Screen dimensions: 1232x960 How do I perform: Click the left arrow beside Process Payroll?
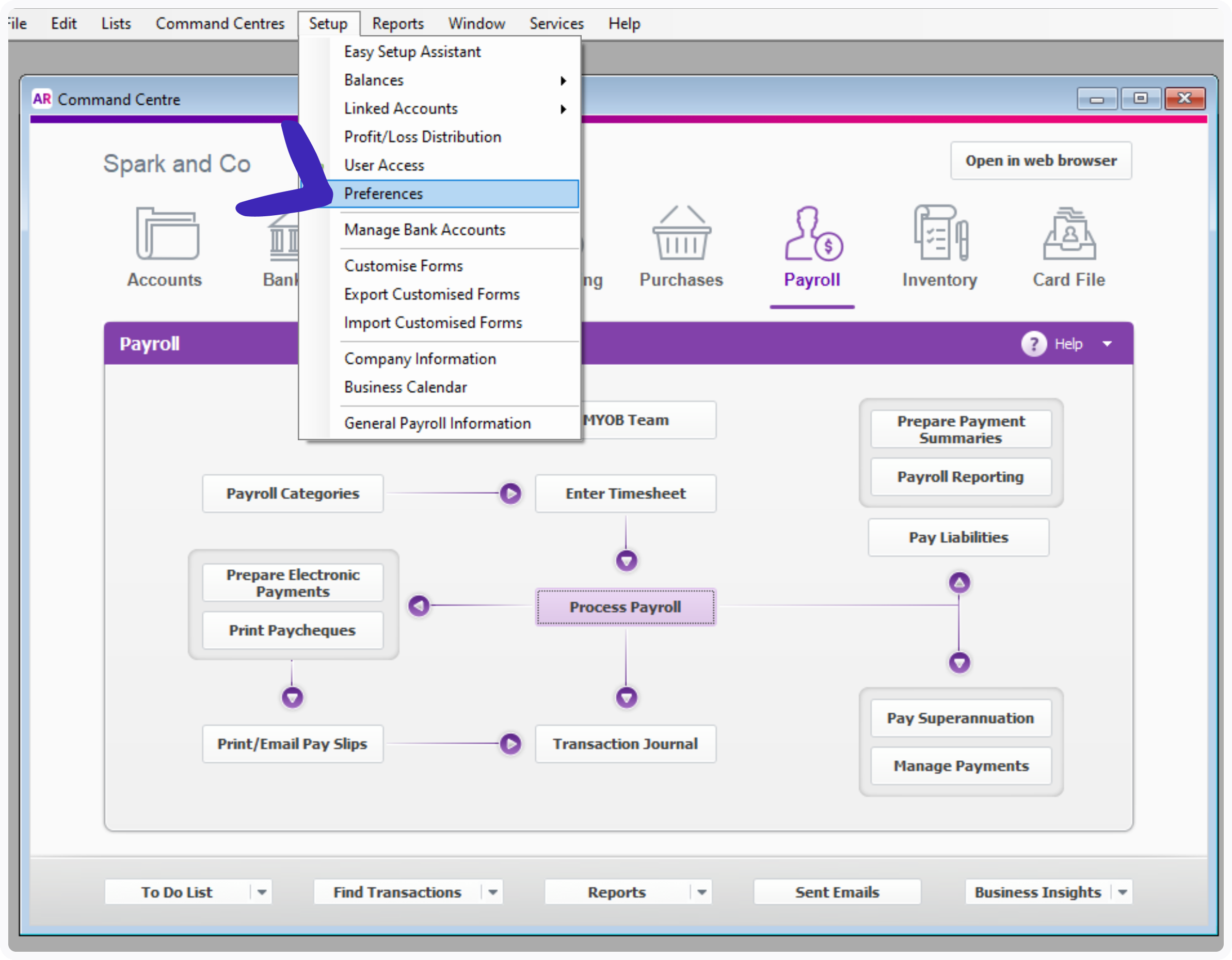point(418,606)
